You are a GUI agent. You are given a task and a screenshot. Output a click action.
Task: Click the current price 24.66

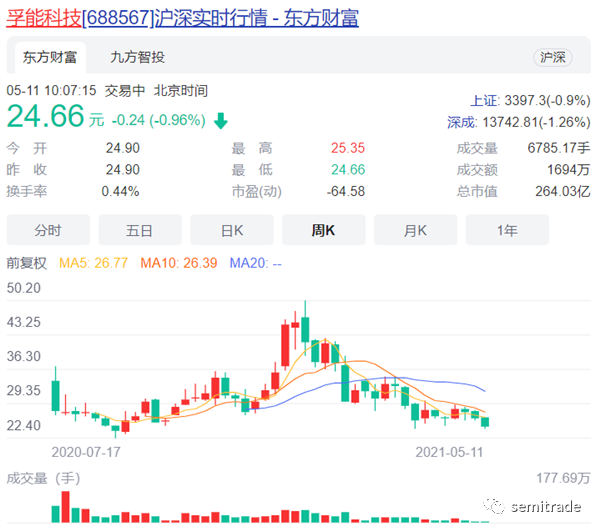45,116
